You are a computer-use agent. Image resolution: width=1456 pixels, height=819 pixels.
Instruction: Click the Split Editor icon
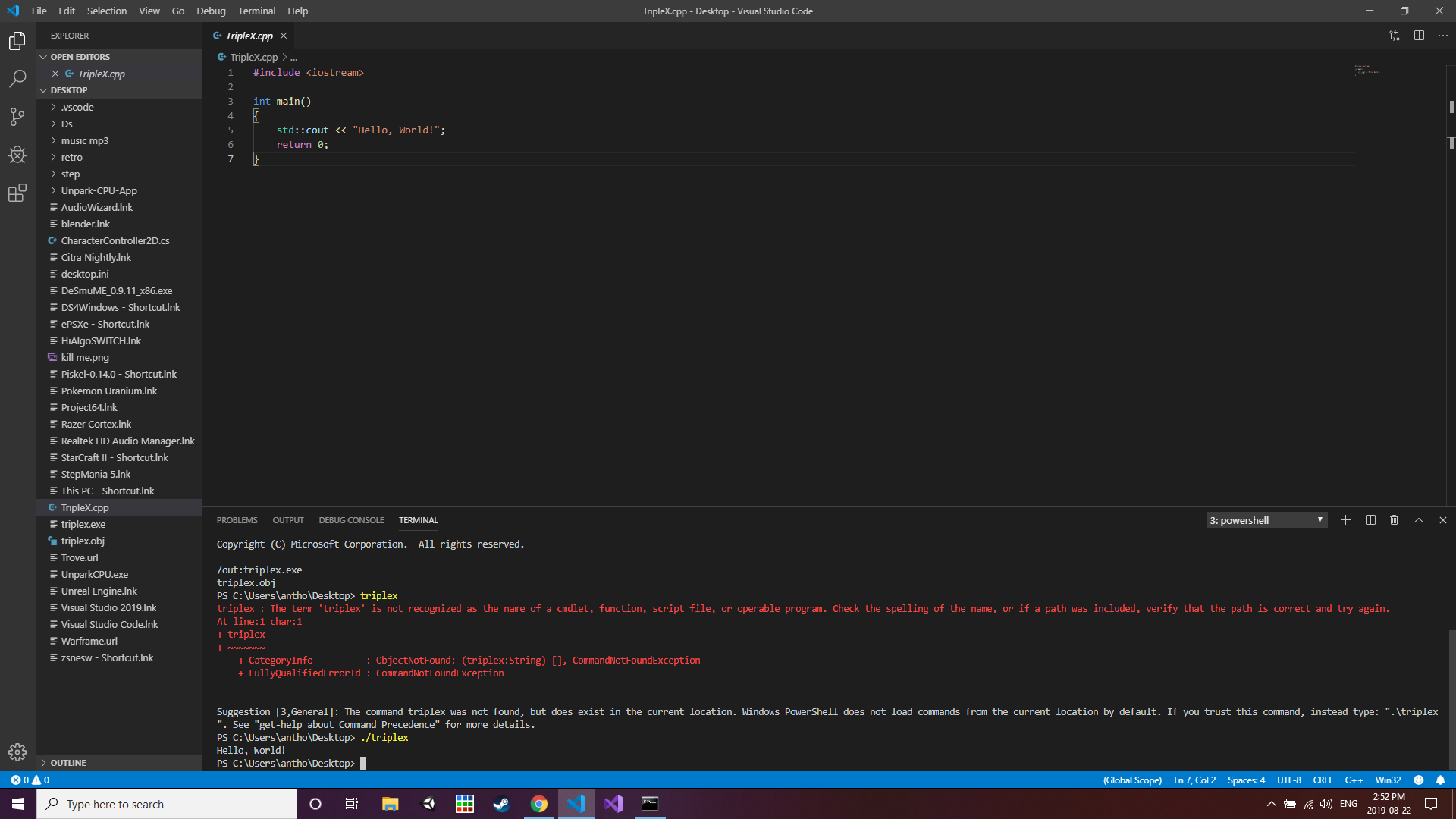[1419, 35]
